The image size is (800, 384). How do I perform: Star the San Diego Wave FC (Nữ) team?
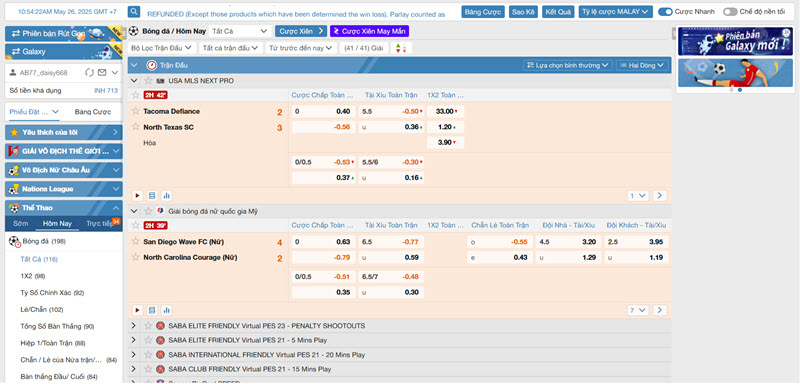[136, 241]
